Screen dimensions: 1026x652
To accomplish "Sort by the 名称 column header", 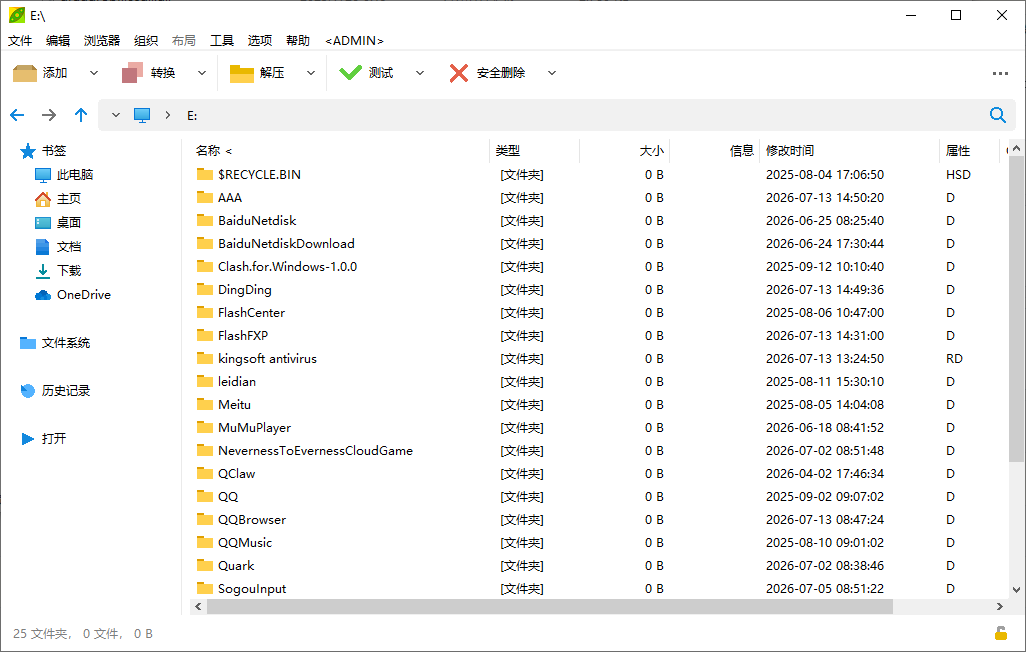I will [339, 151].
